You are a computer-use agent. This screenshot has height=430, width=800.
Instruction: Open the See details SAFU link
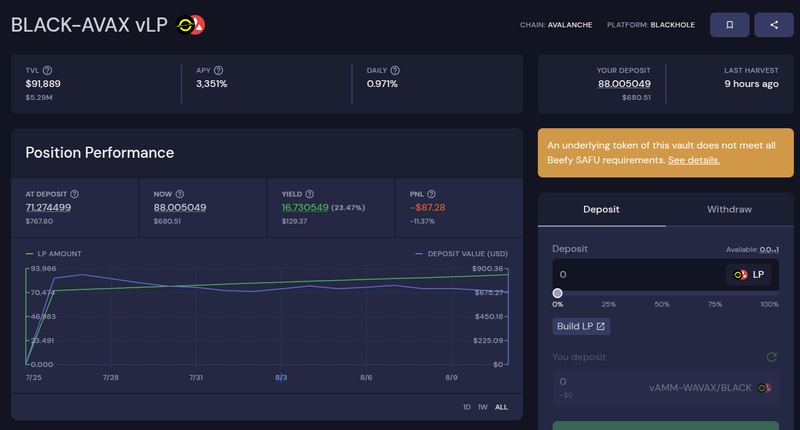(693, 160)
